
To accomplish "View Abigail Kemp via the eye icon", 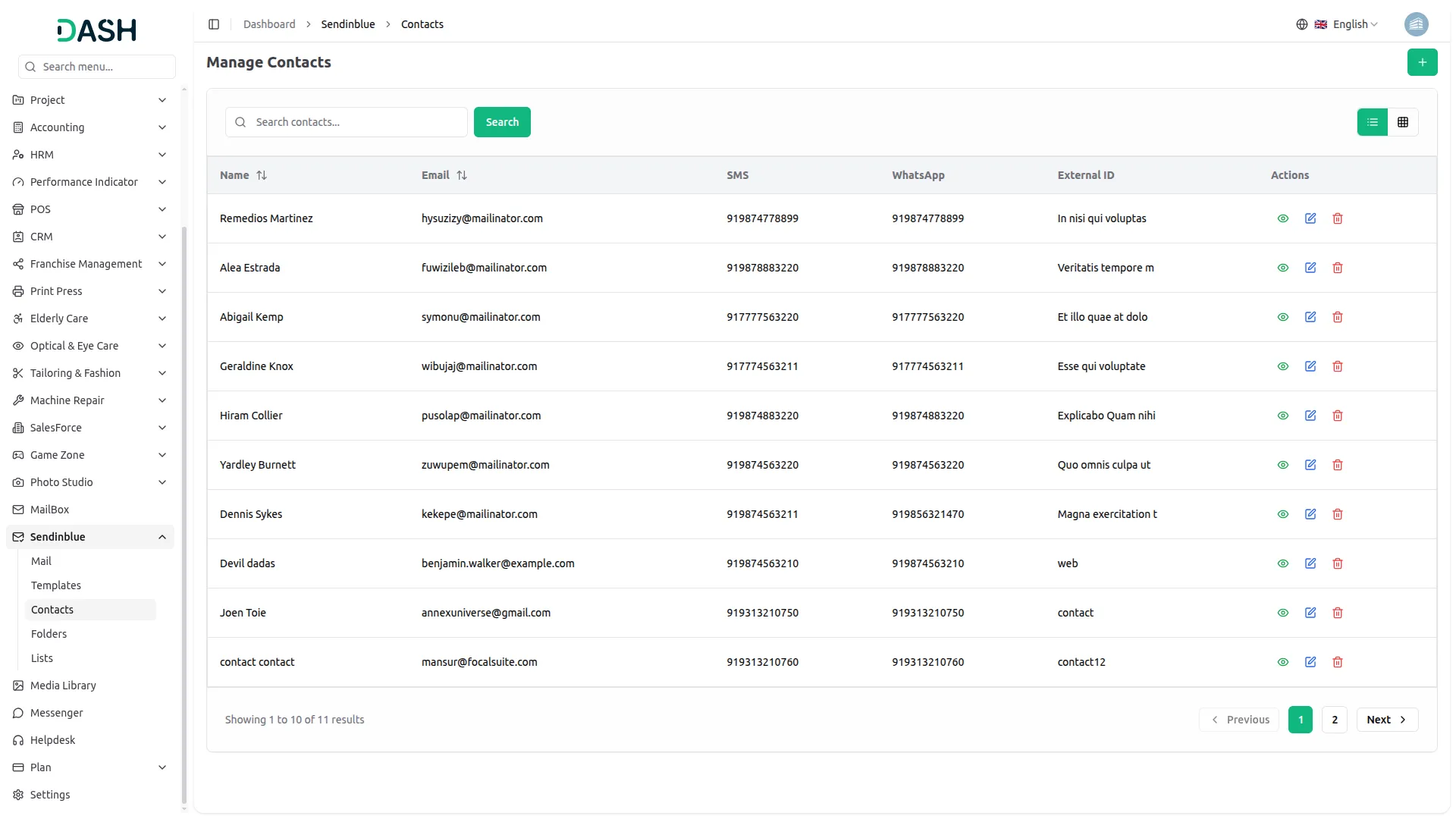I will (x=1282, y=317).
